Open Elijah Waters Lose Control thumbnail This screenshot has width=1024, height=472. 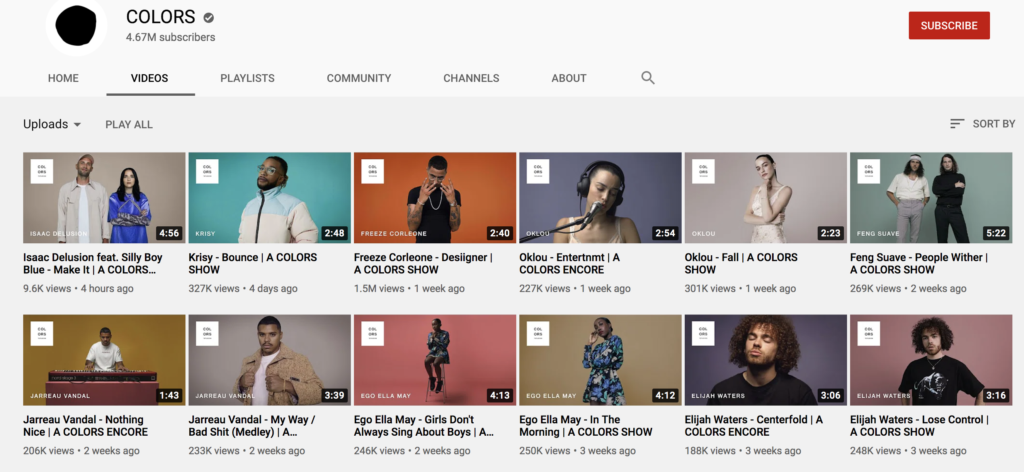[x=931, y=360]
